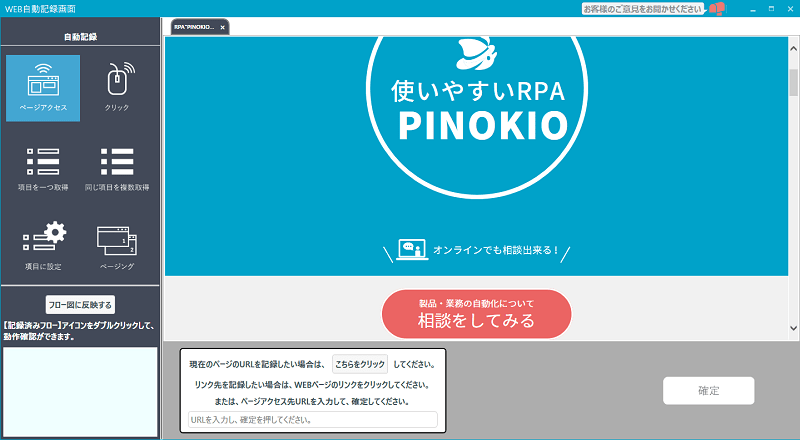Click the 相談をしてみる consultation button
The width and height of the screenshot is (800, 440).
pos(477,314)
